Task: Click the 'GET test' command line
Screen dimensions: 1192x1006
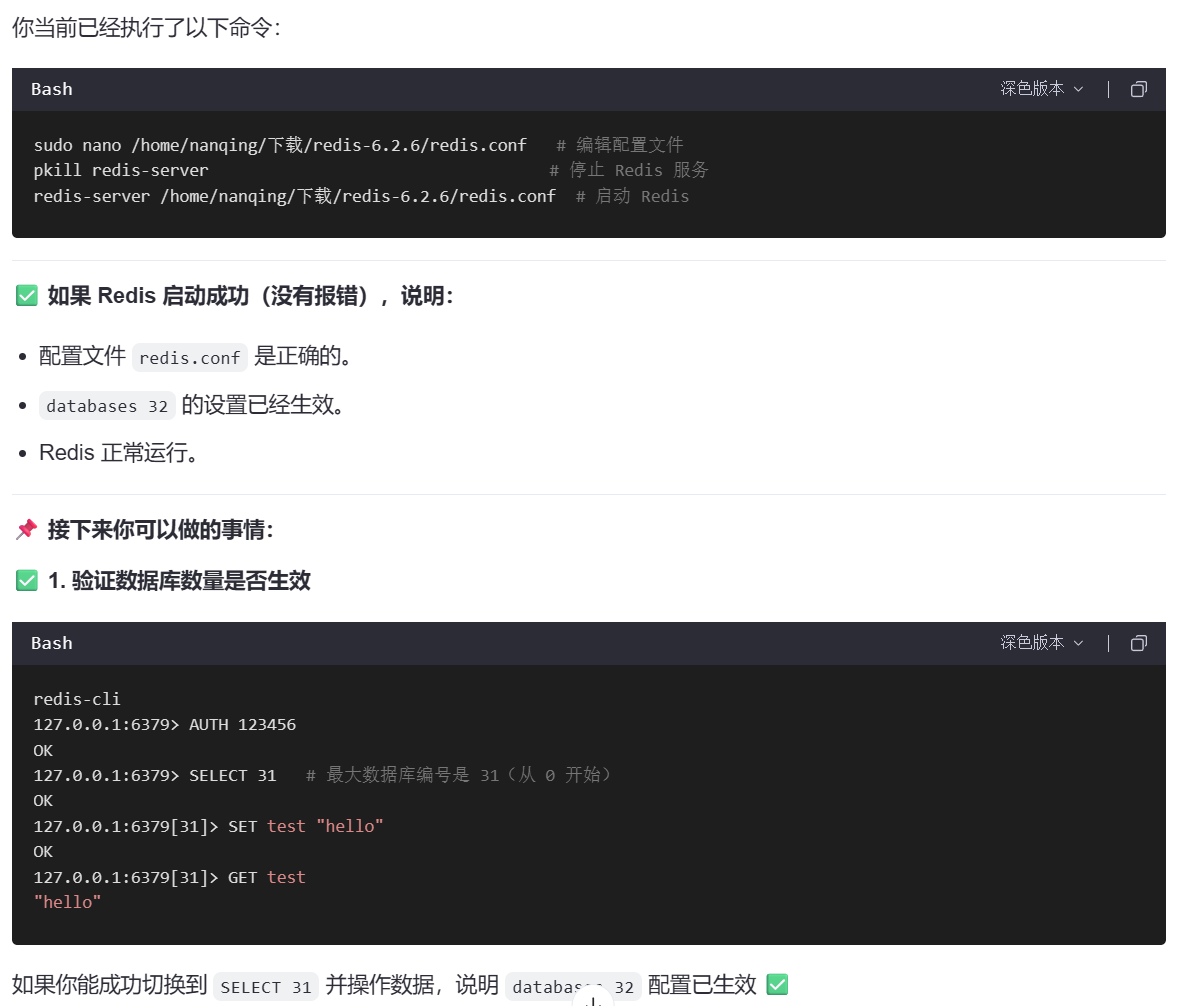Action: click(x=169, y=877)
